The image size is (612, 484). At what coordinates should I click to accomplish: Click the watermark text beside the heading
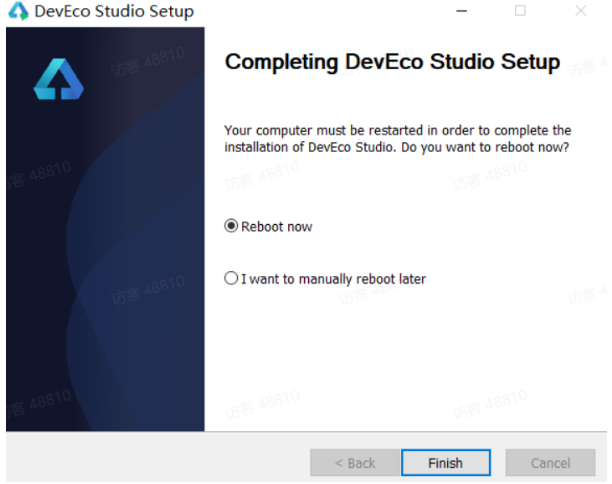tap(585, 66)
